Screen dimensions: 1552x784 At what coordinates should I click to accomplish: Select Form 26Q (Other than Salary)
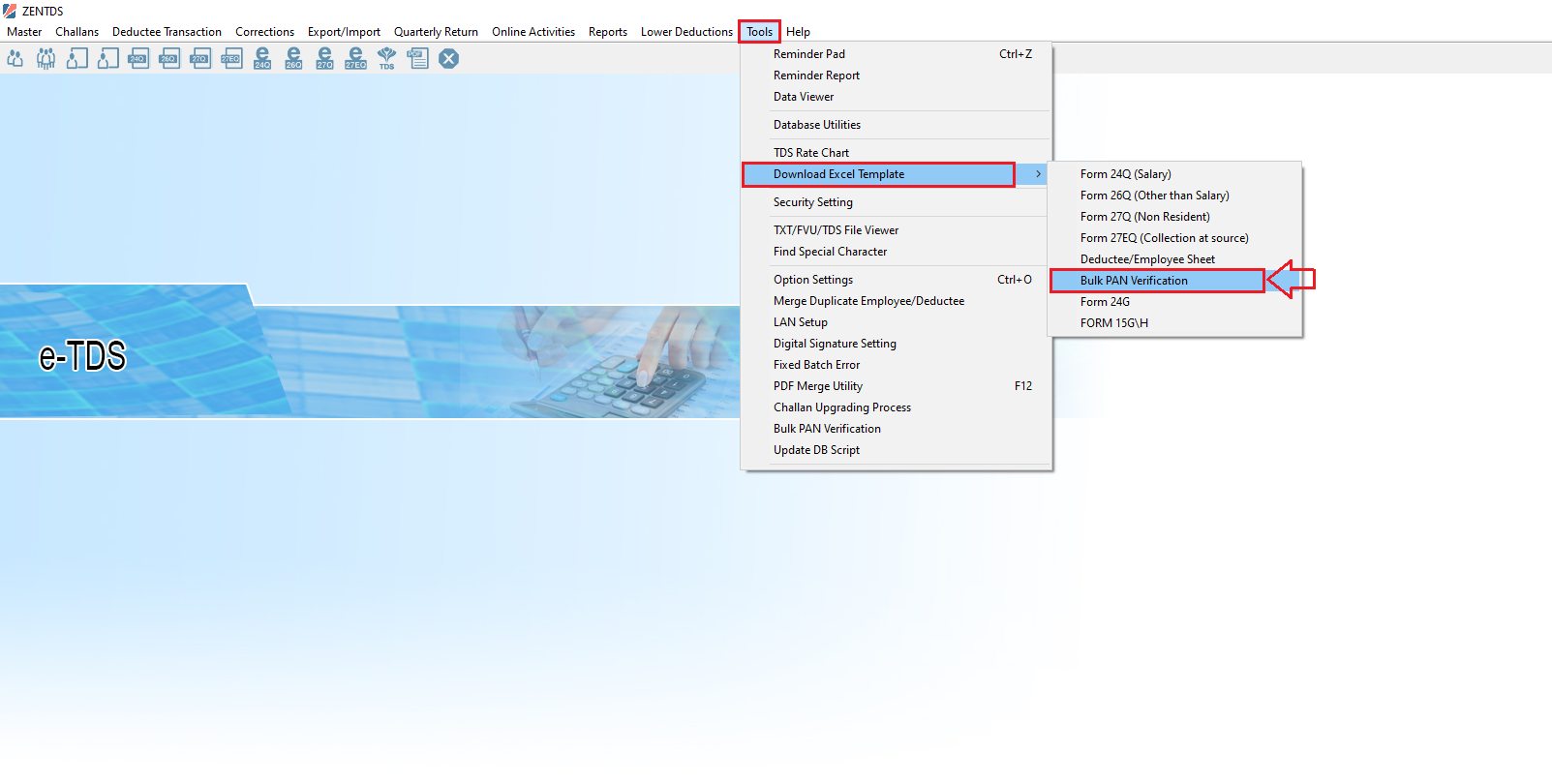[1175, 196]
